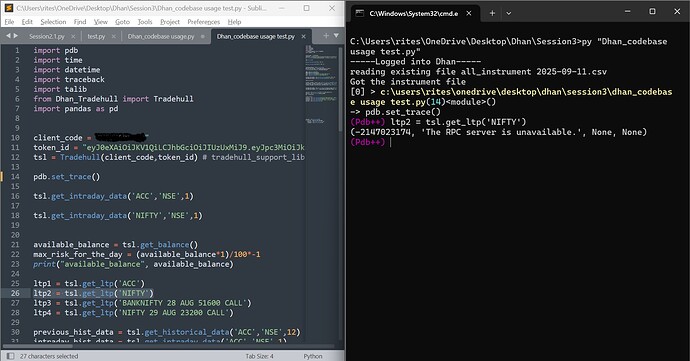The width and height of the screenshot is (690, 361).
Task: Switch to the Session2.1.py tab
Action: coord(47,36)
